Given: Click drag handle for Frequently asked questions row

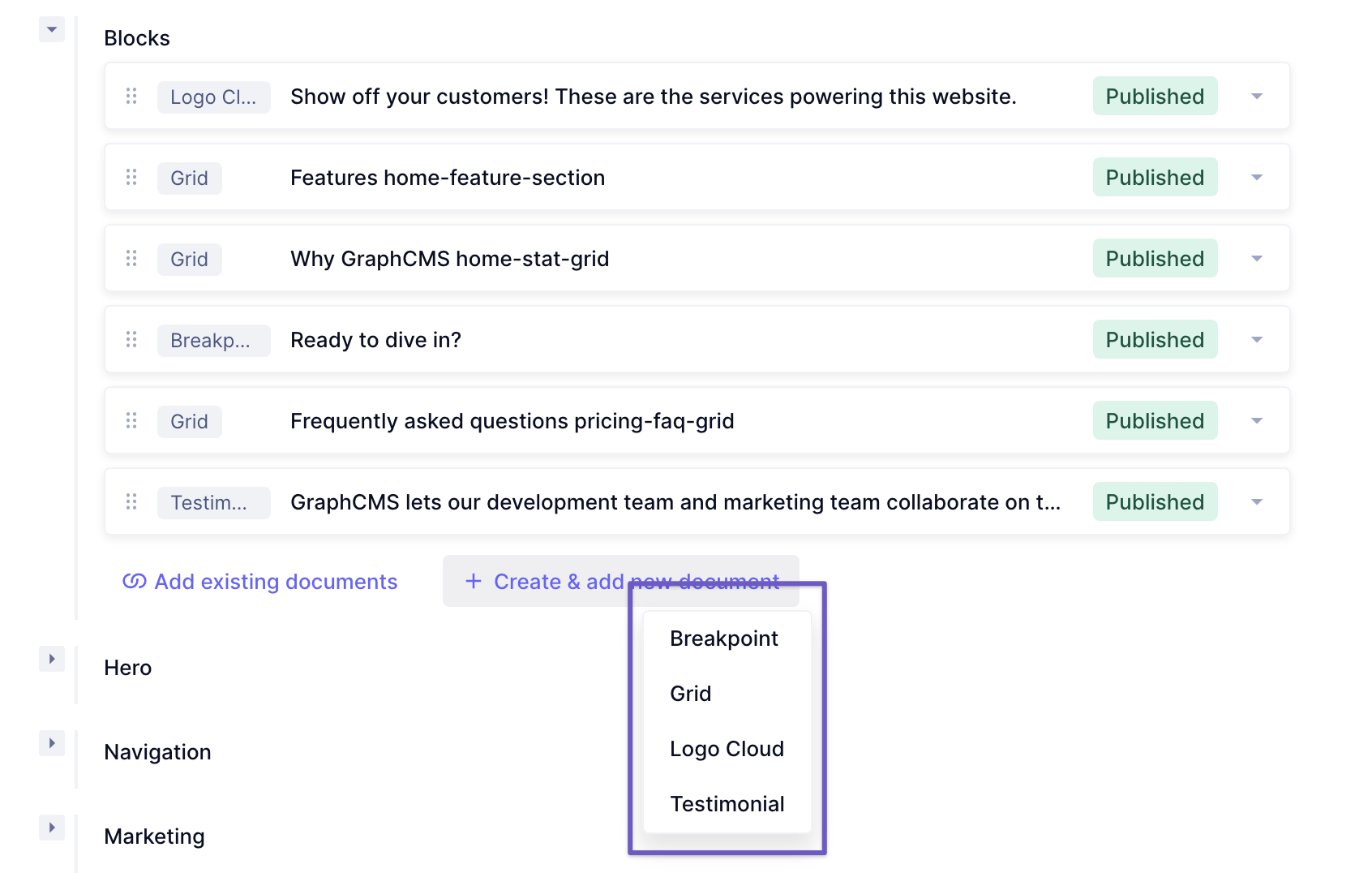Looking at the screenshot, I should (x=131, y=420).
